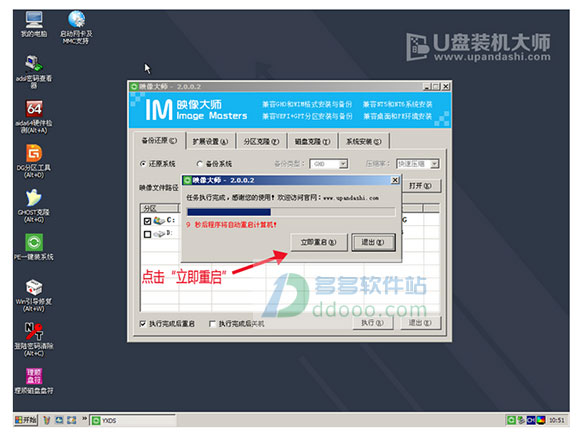Enable the 执行完成后关机 checkbox
Viewport: 580px width, 440px height.
click(x=212, y=324)
